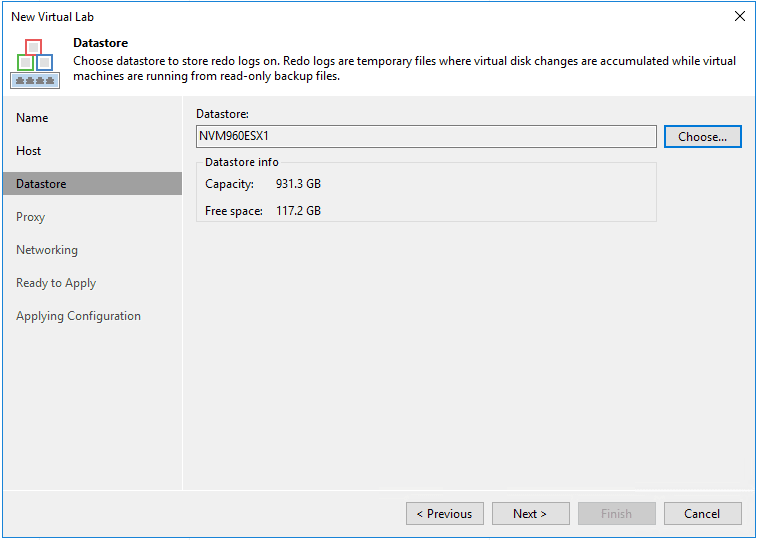Go to the Name step

pyautogui.click(x=32, y=118)
